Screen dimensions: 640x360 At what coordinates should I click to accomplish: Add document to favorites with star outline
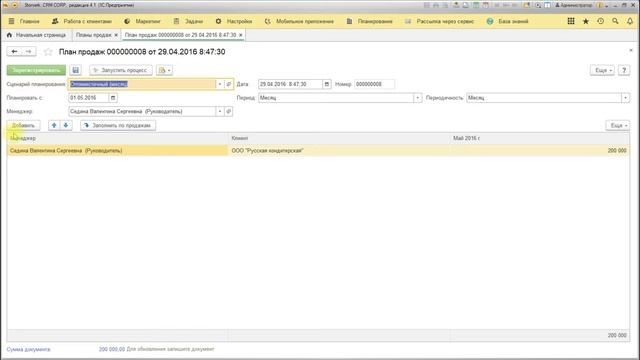point(48,52)
